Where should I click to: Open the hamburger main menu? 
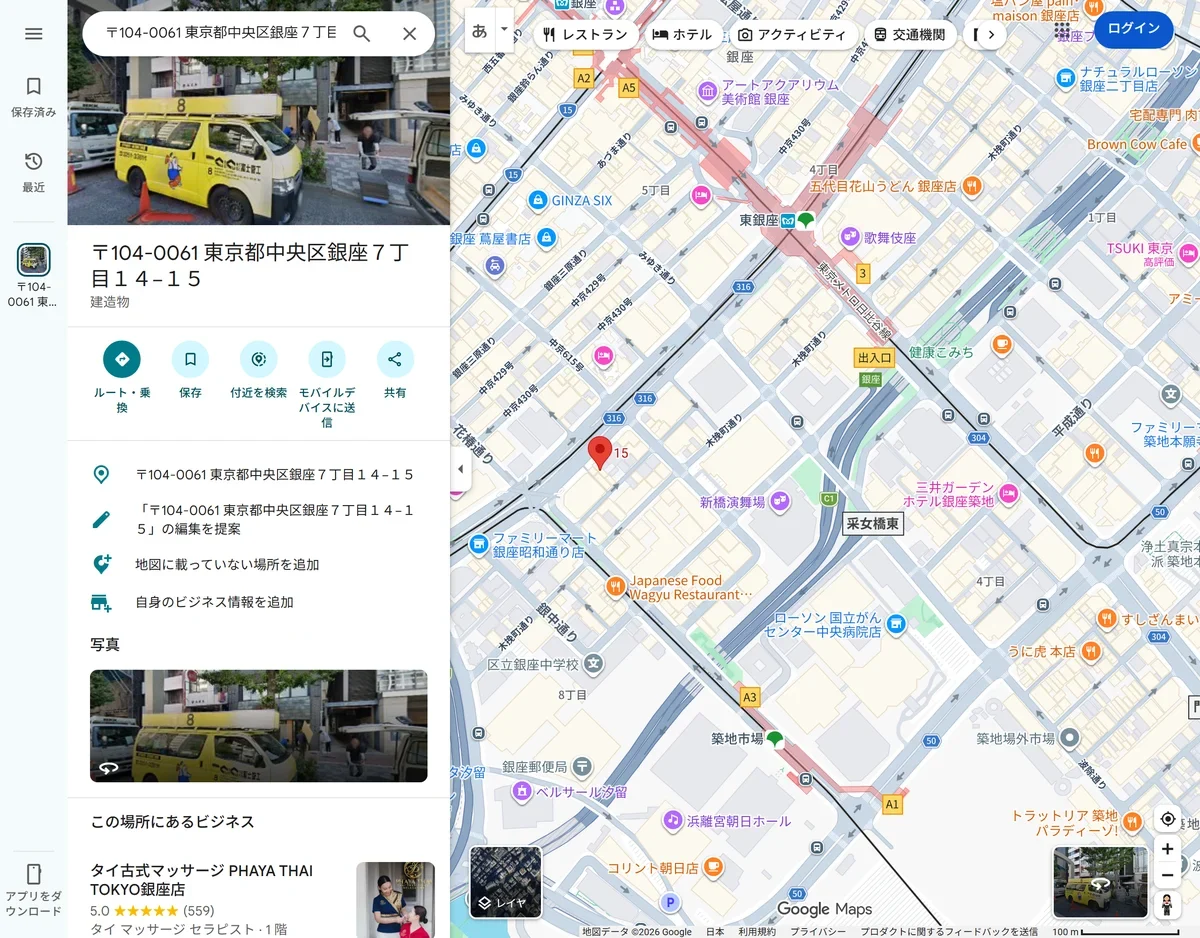[x=34, y=34]
